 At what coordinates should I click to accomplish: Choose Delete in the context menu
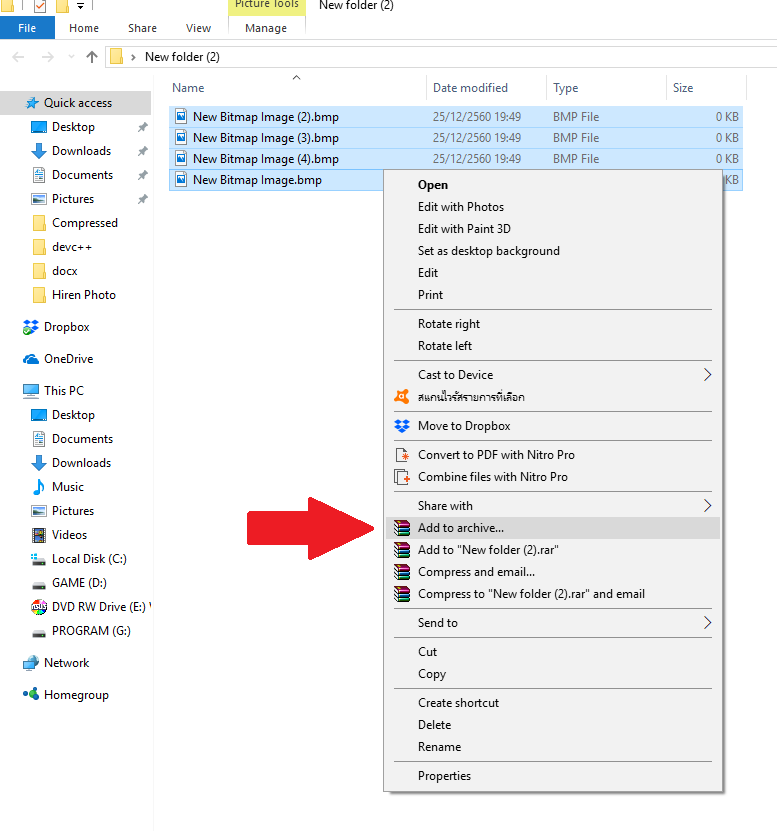551,725
